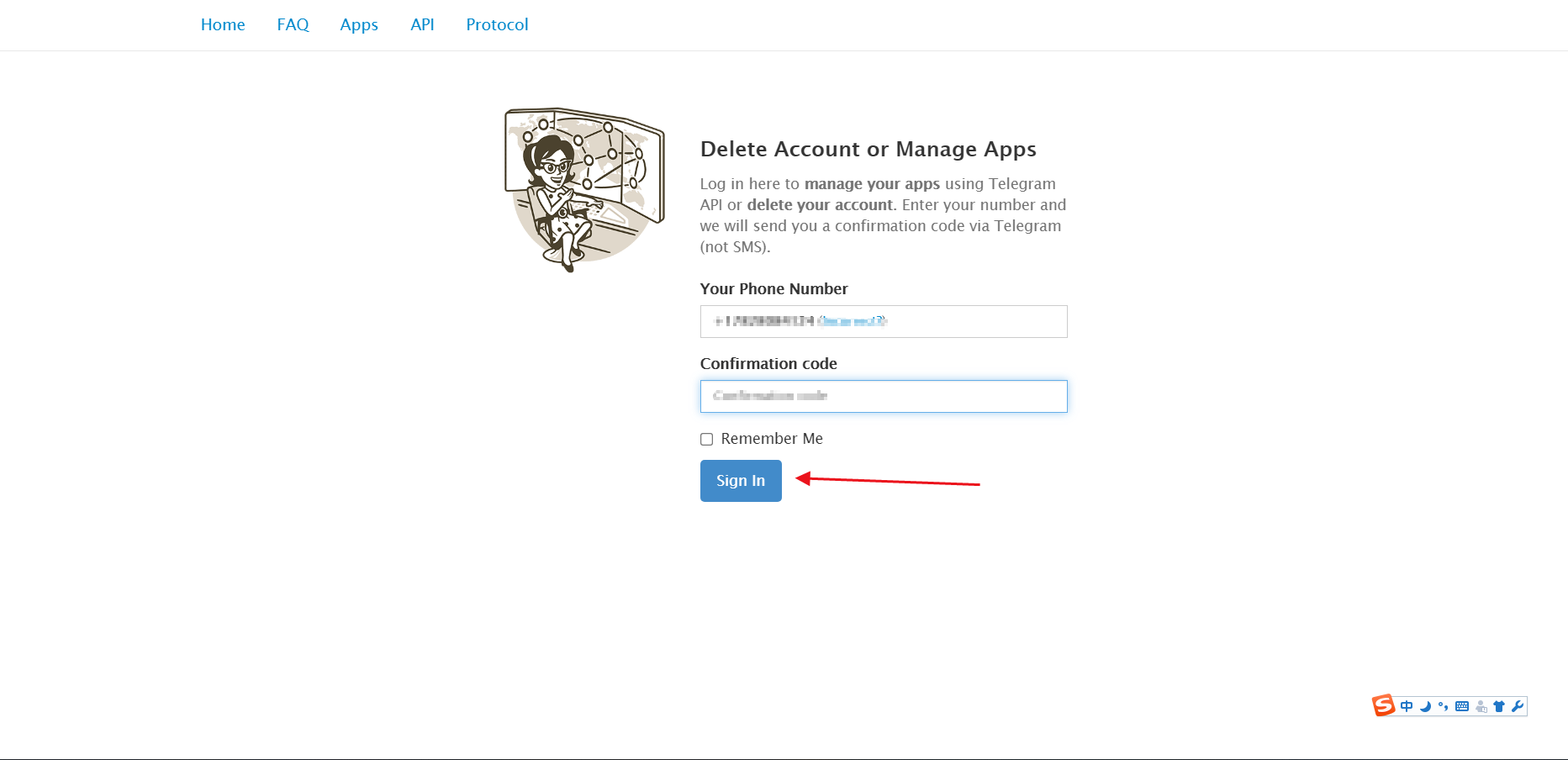Click the Remember Me label text

(771, 439)
